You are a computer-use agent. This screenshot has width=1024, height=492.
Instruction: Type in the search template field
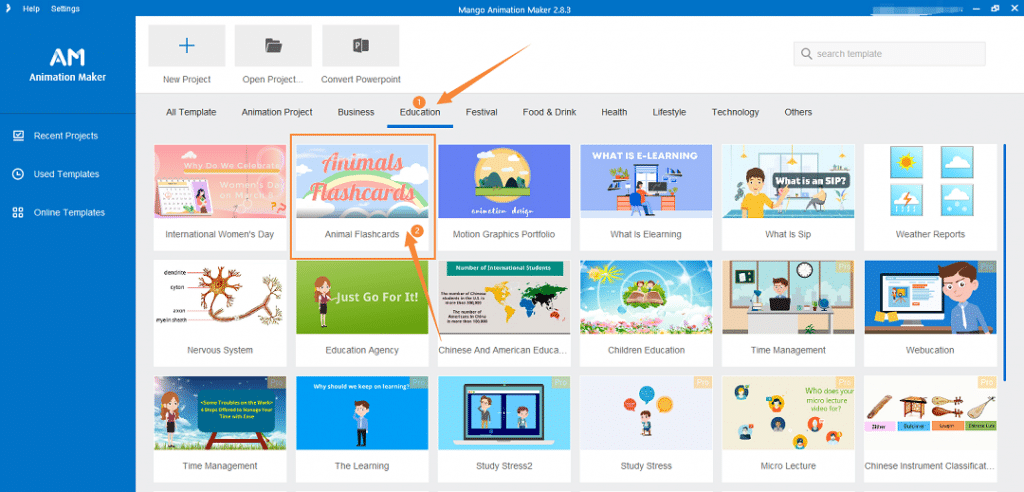(x=895, y=54)
